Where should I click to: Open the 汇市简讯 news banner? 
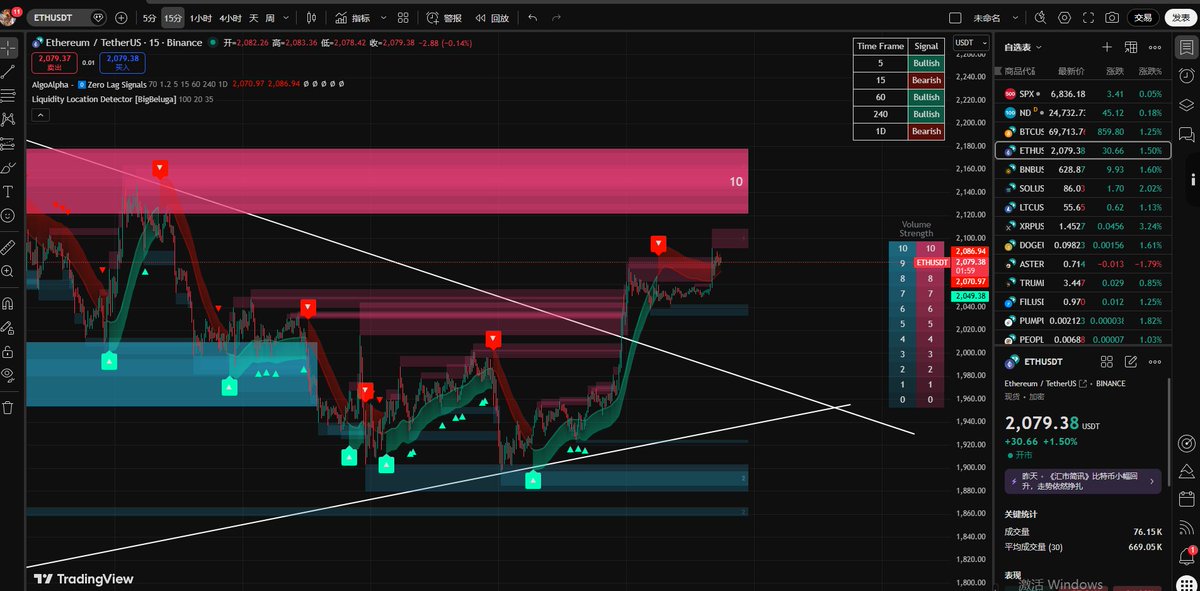pyautogui.click(x=1083, y=480)
